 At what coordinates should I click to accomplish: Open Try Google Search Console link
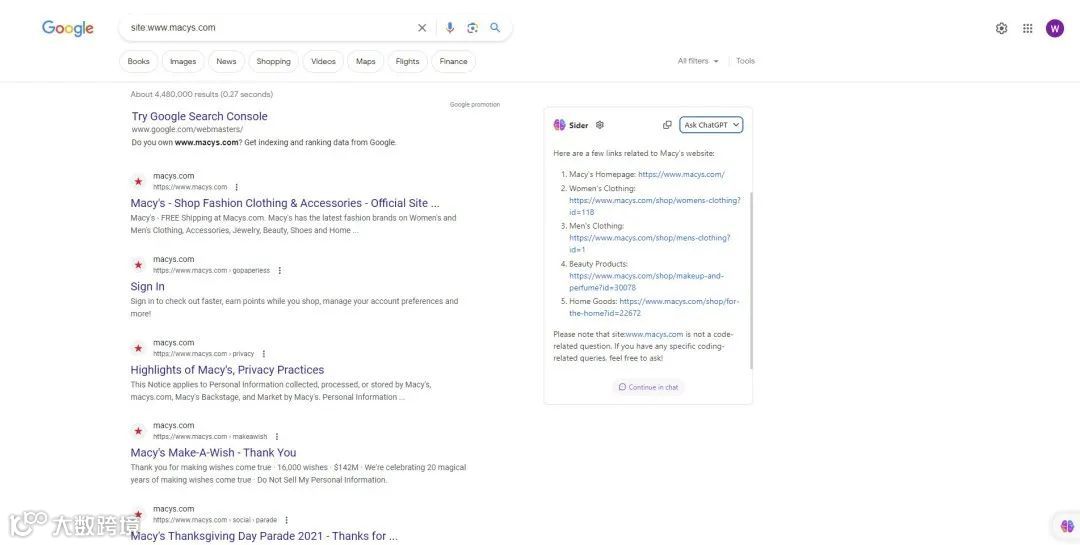pyautogui.click(x=200, y=116)
